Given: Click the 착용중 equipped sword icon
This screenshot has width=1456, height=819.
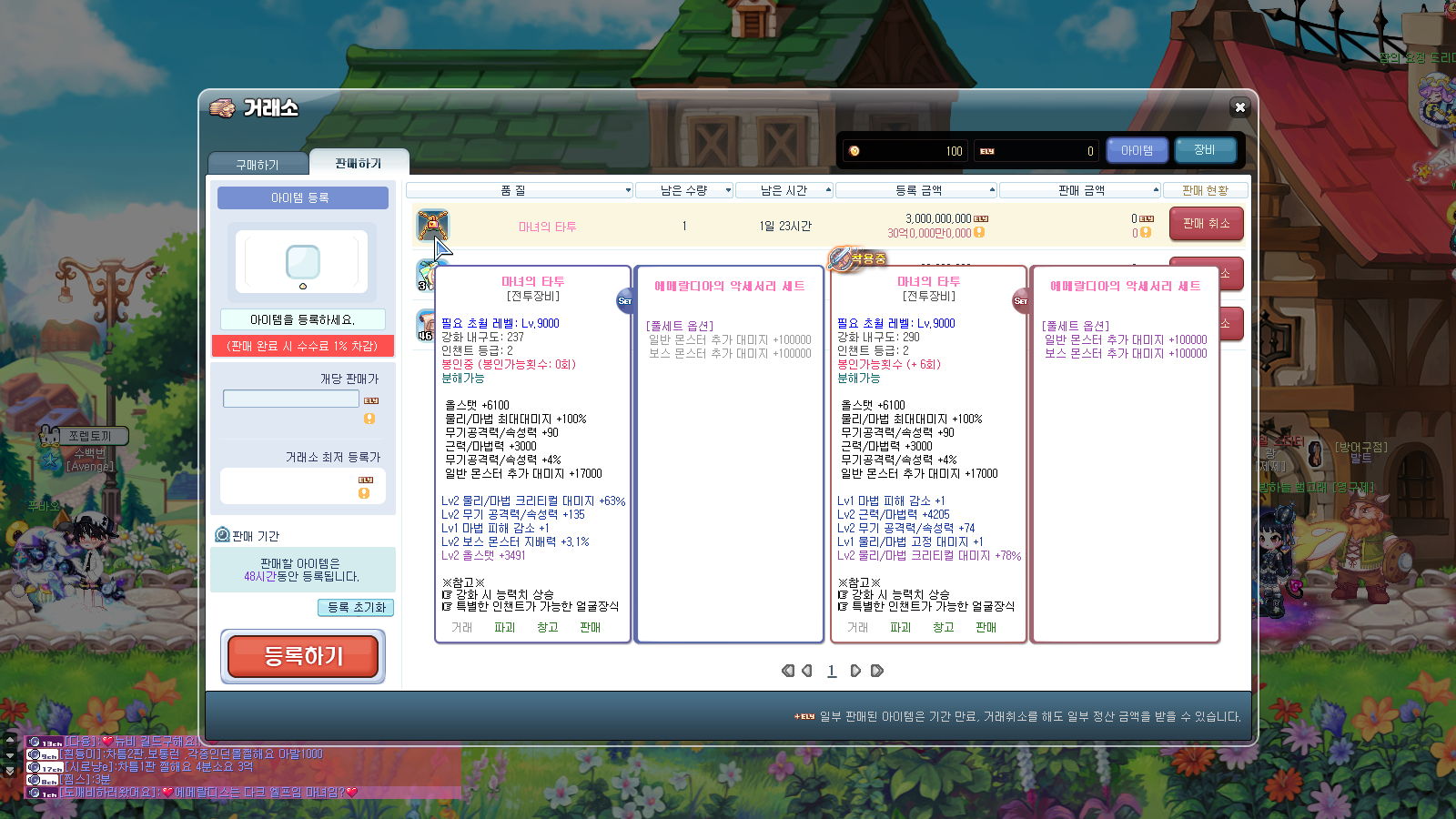Looking at the screenshot, I should 842,258.
